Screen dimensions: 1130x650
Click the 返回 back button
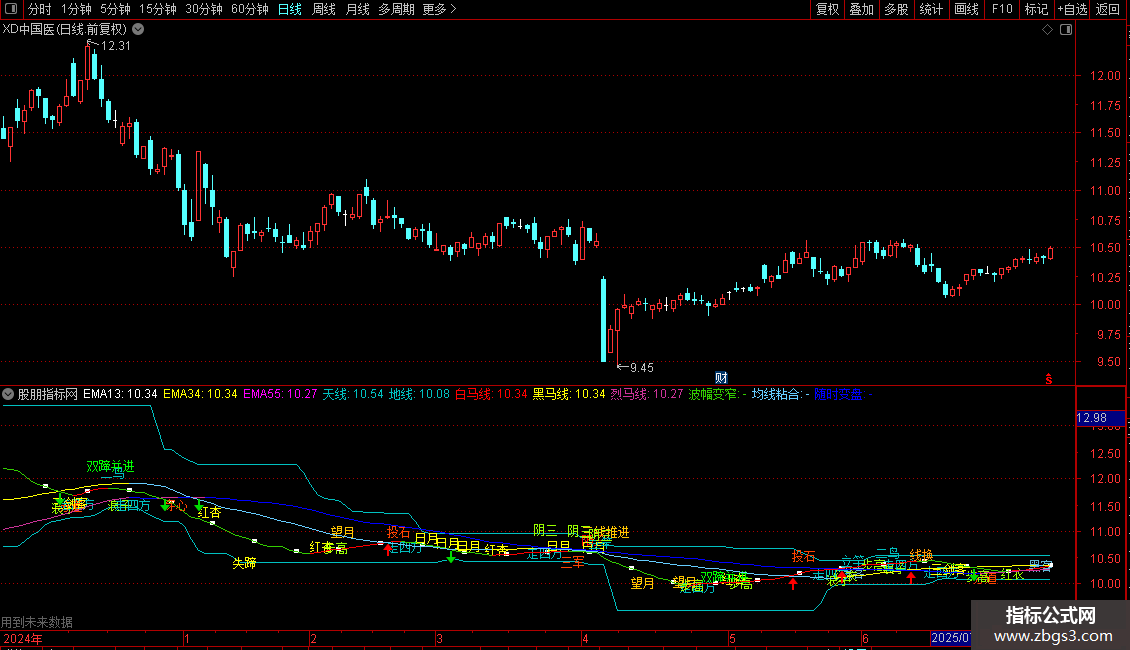point(1108,9)
